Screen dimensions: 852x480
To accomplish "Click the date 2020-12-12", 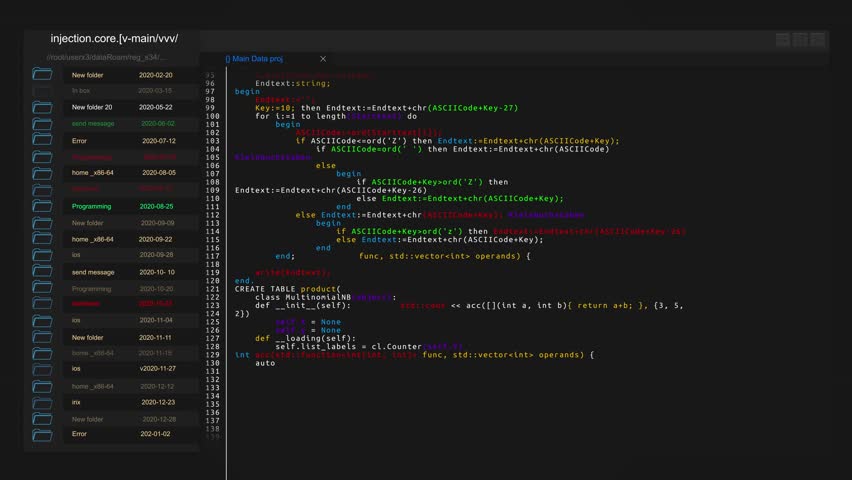I will click(157, 387).
